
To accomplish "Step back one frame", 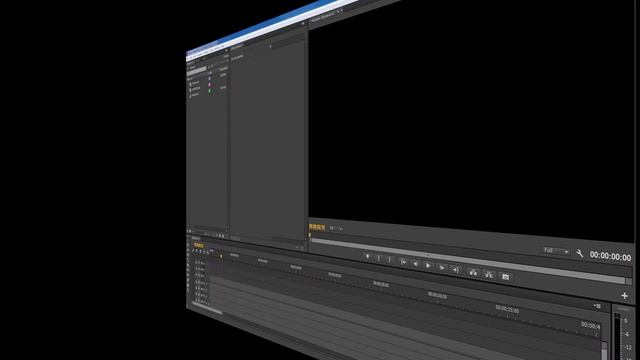I will (x=415, y=264).
